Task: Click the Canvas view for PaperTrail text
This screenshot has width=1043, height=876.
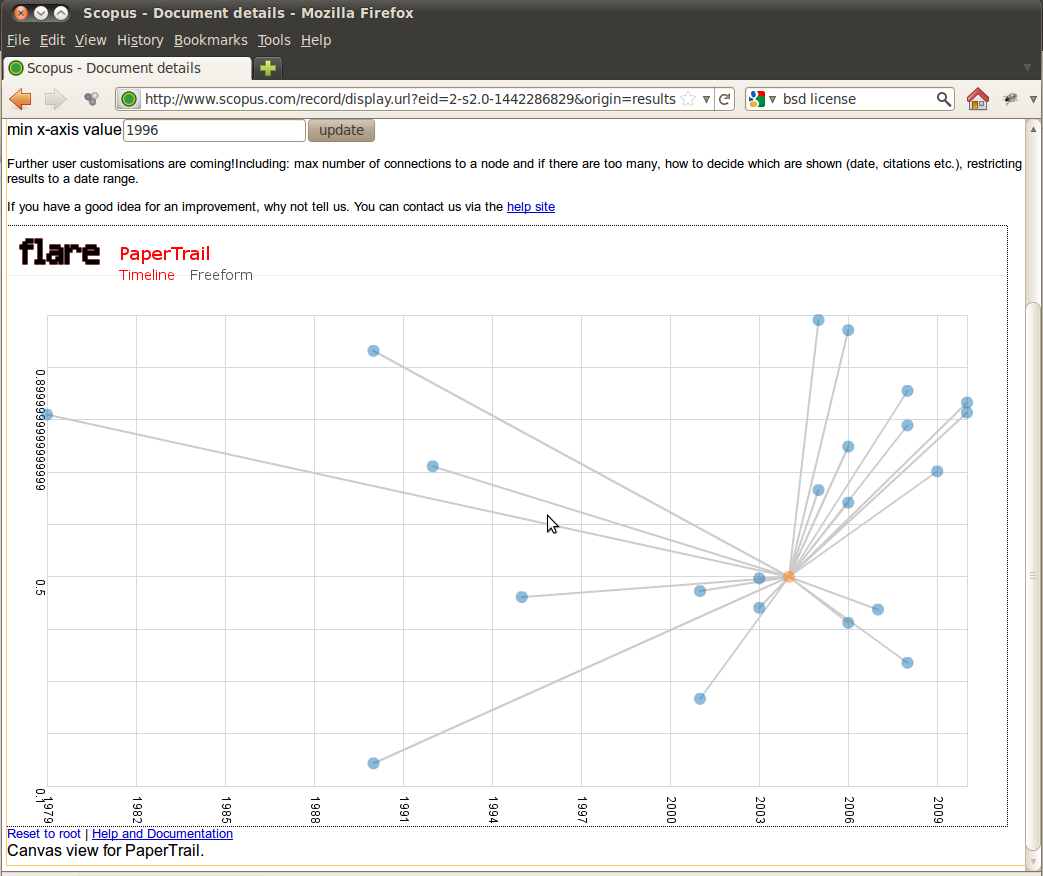Action: click(105, 851)
